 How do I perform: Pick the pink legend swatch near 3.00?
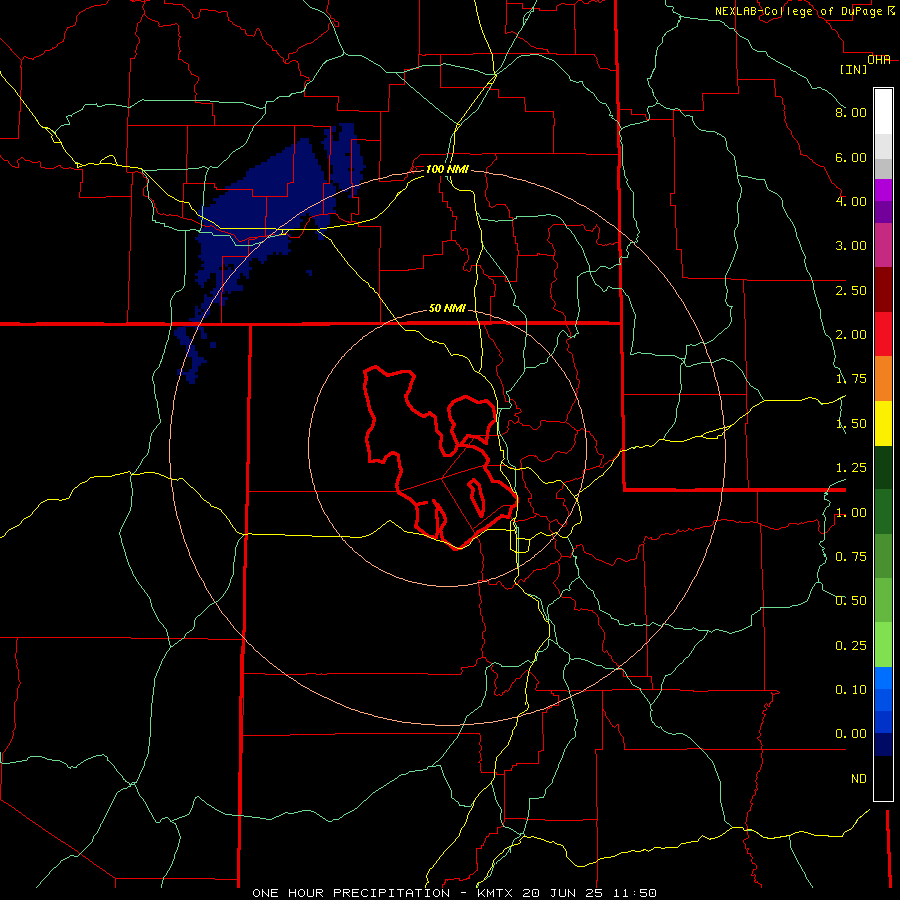[883, 245]
